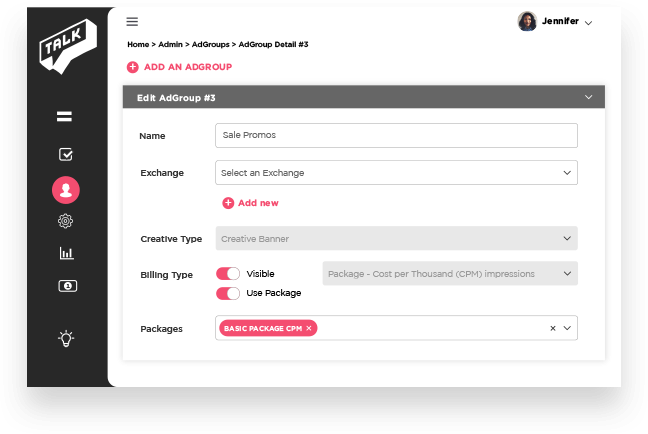Image resolution: width=648 pixels, height=434 pixels.
Task: Expand the Packages dropdown arrow
Action: click(567, 328)
